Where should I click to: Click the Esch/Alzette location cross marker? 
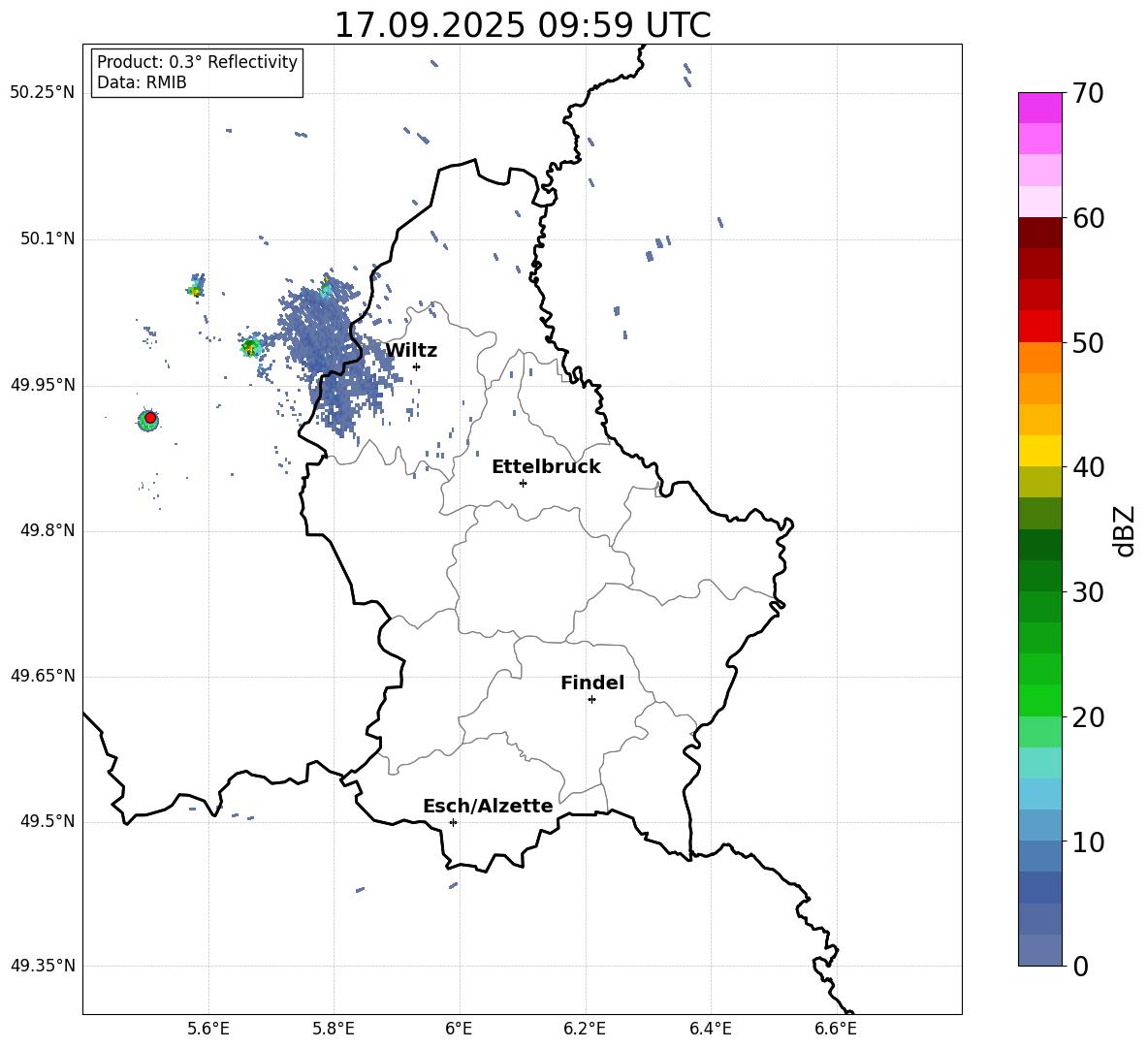pos(453,822)
